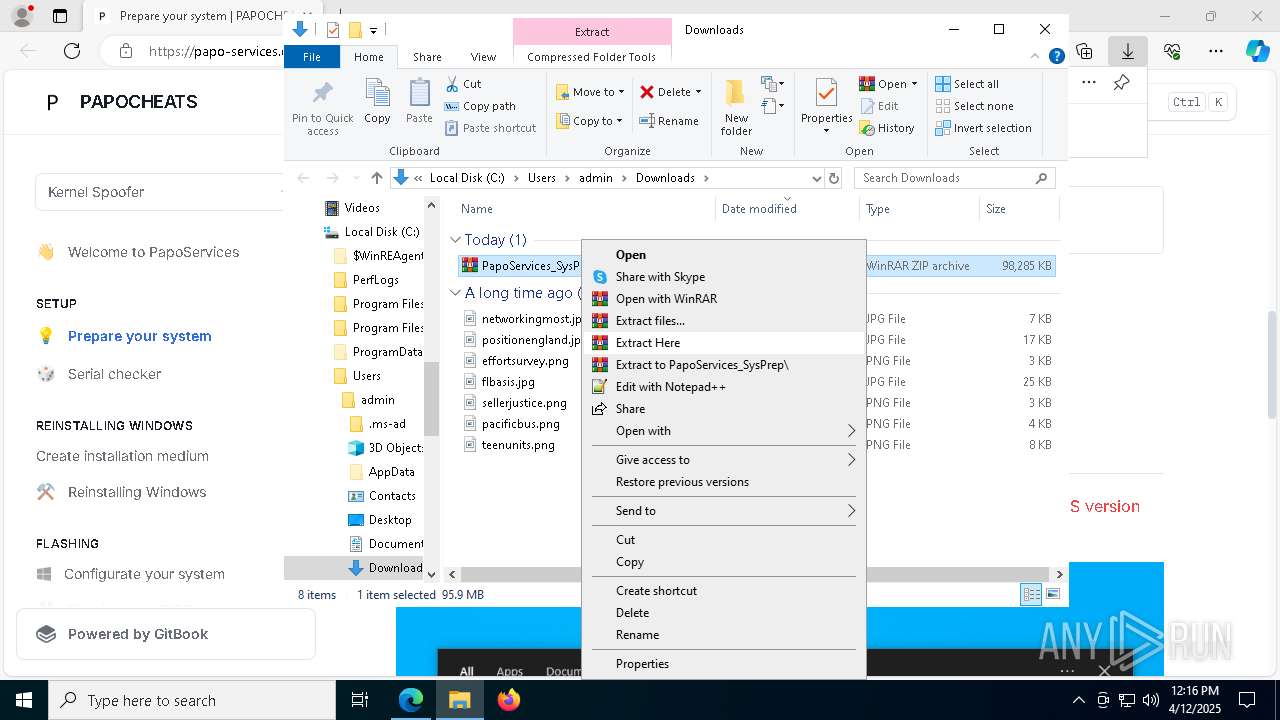Click Paste shortcut in ribbon
The width and height of the screenshot is (1280, 720).
[490, 128]
